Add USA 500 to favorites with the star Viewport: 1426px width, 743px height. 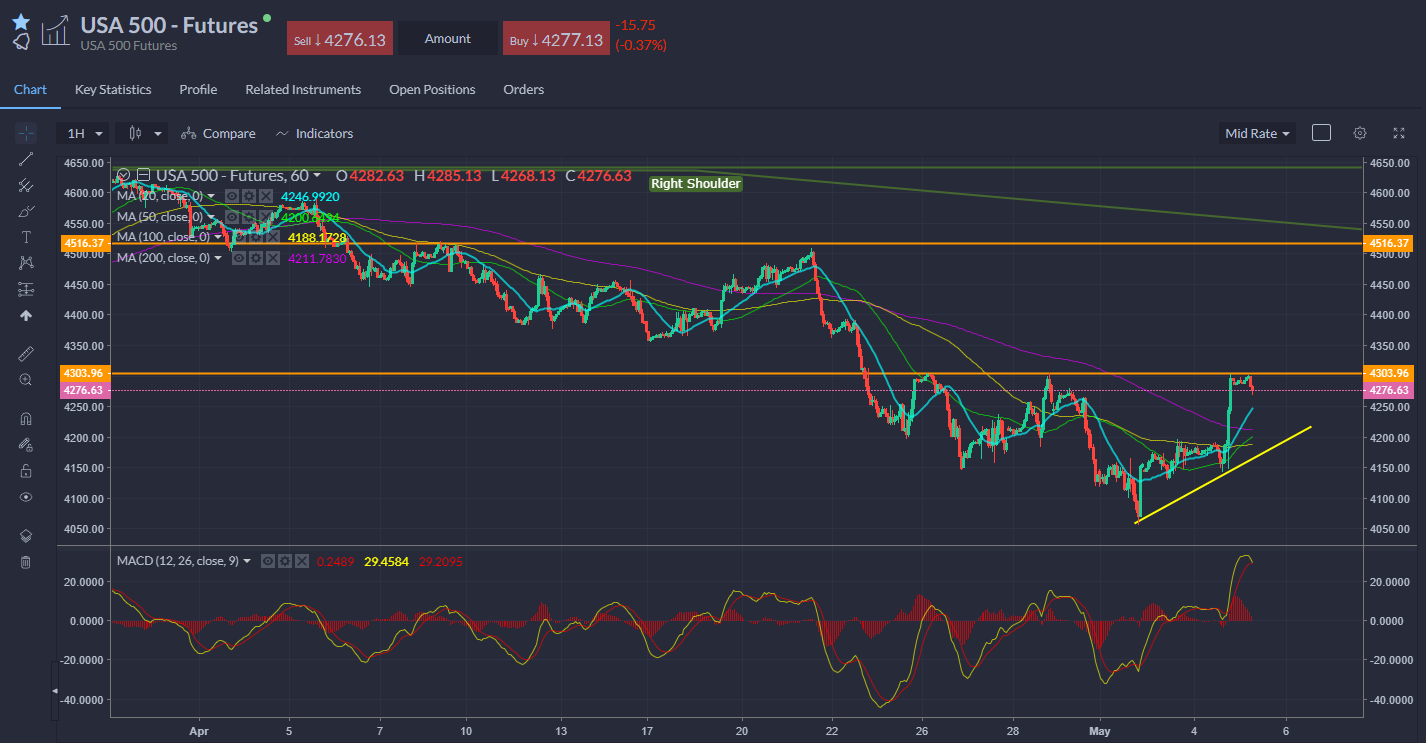click(21, 21)
